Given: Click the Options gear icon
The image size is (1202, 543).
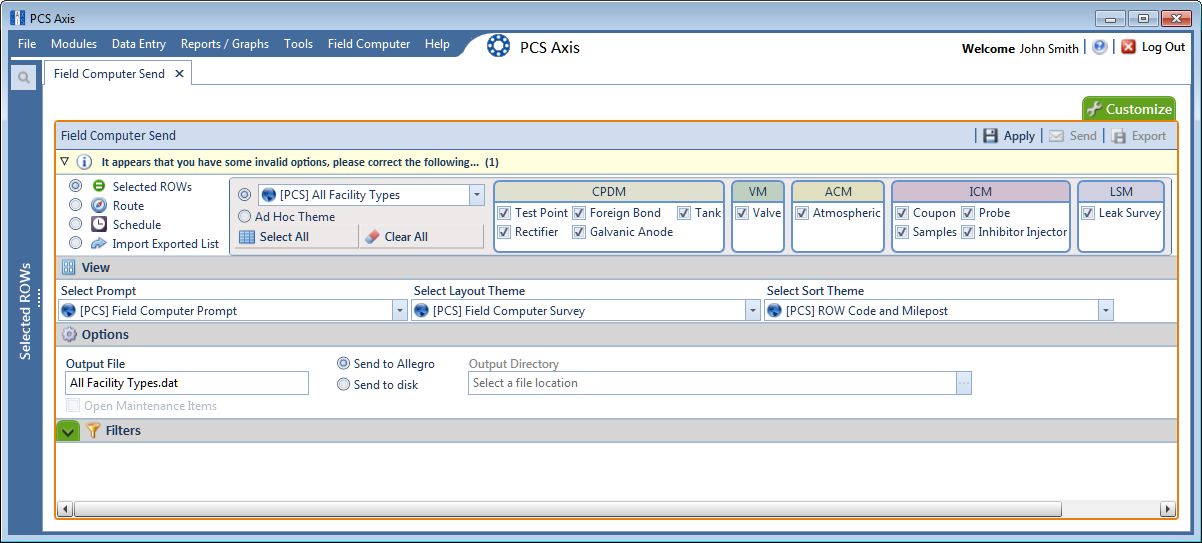Looking at the screenshot, I should 69,335.
